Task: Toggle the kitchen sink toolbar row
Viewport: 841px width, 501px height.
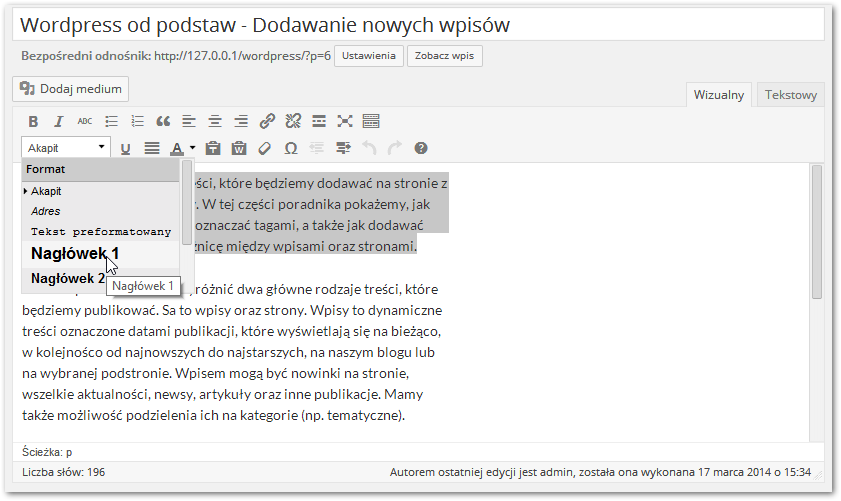Action: 371,122
